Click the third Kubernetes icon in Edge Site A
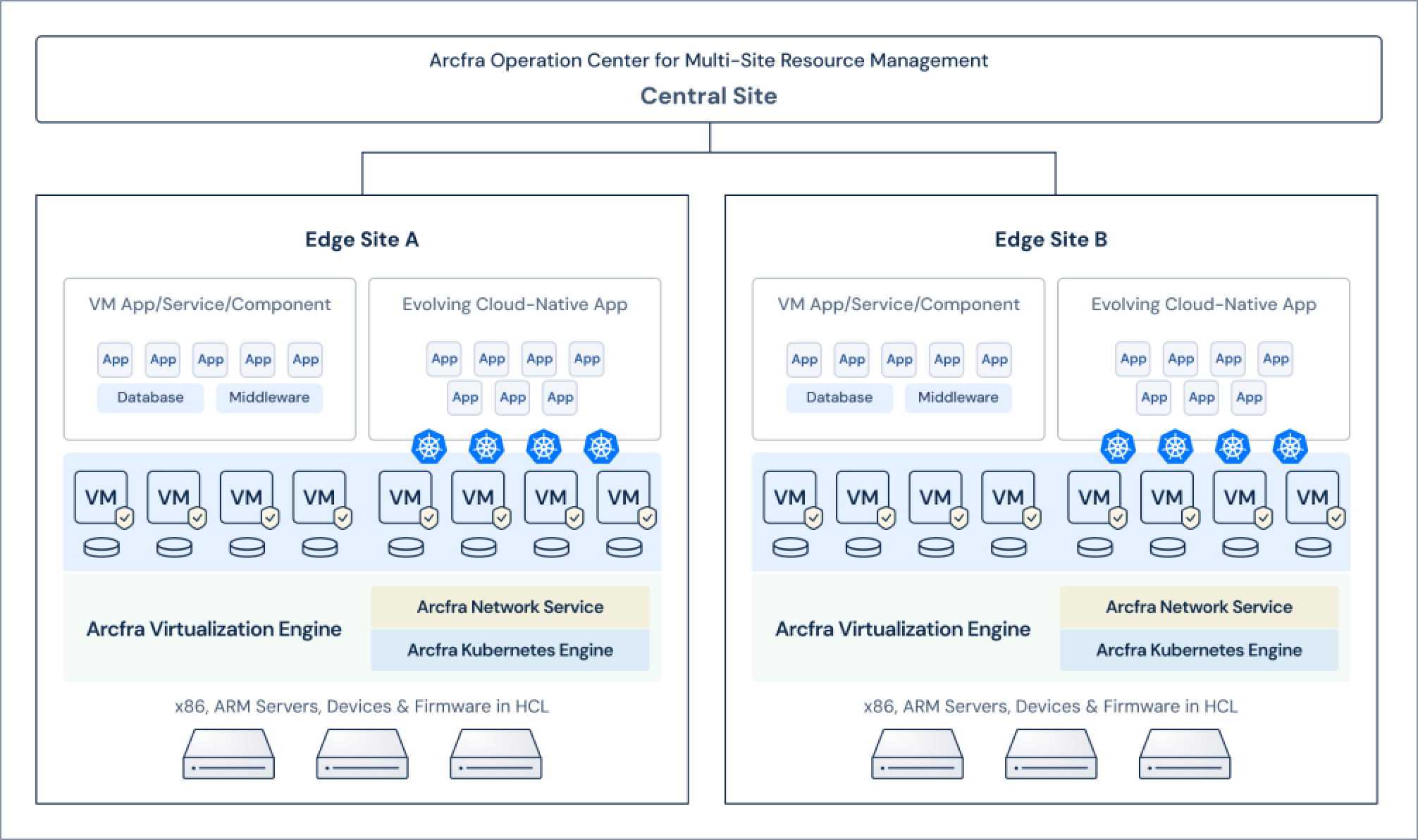Viewport: 1418px width, 840px height. point(544,446)
